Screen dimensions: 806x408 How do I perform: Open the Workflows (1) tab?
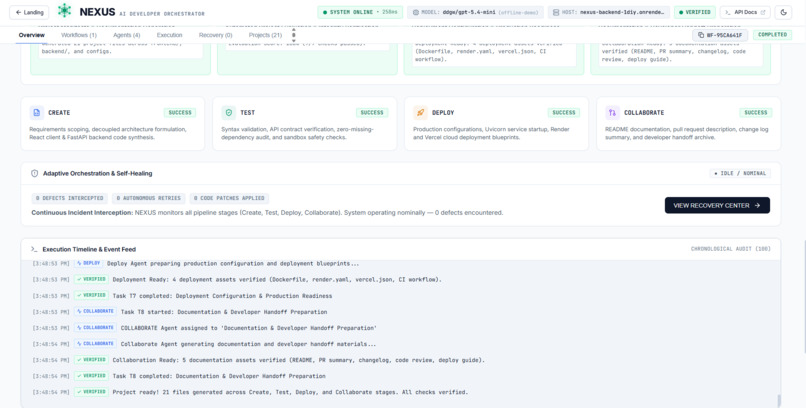pyautogui.click(x=79, y=35)
